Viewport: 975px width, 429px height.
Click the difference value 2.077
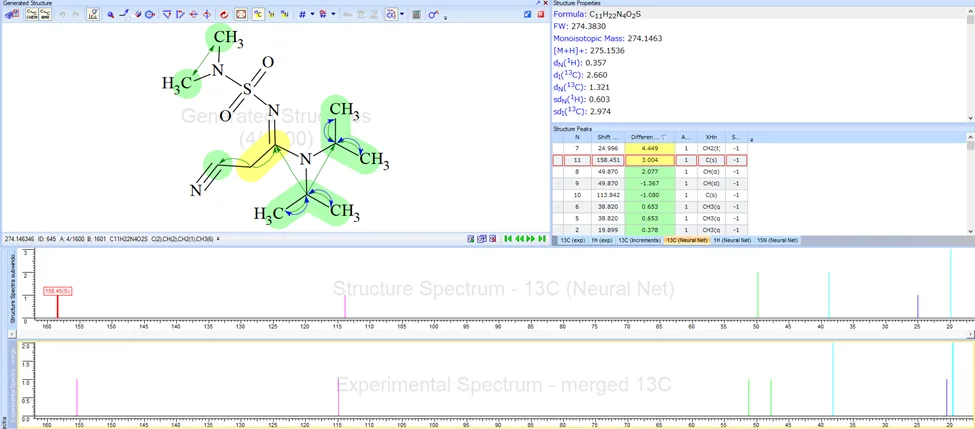[x=650, y=172]
